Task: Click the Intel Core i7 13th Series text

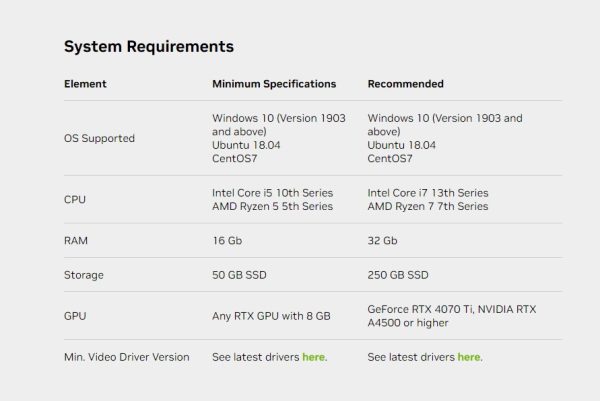Action: tap(428, 192)
